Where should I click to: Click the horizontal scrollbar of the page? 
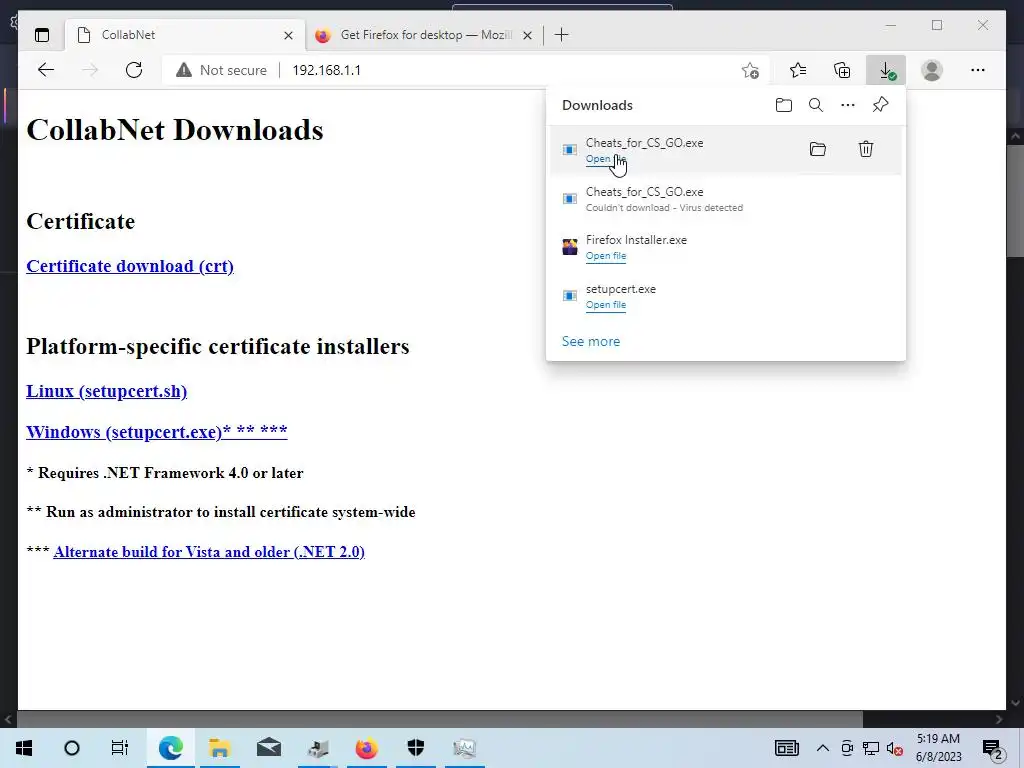(440, 719)
